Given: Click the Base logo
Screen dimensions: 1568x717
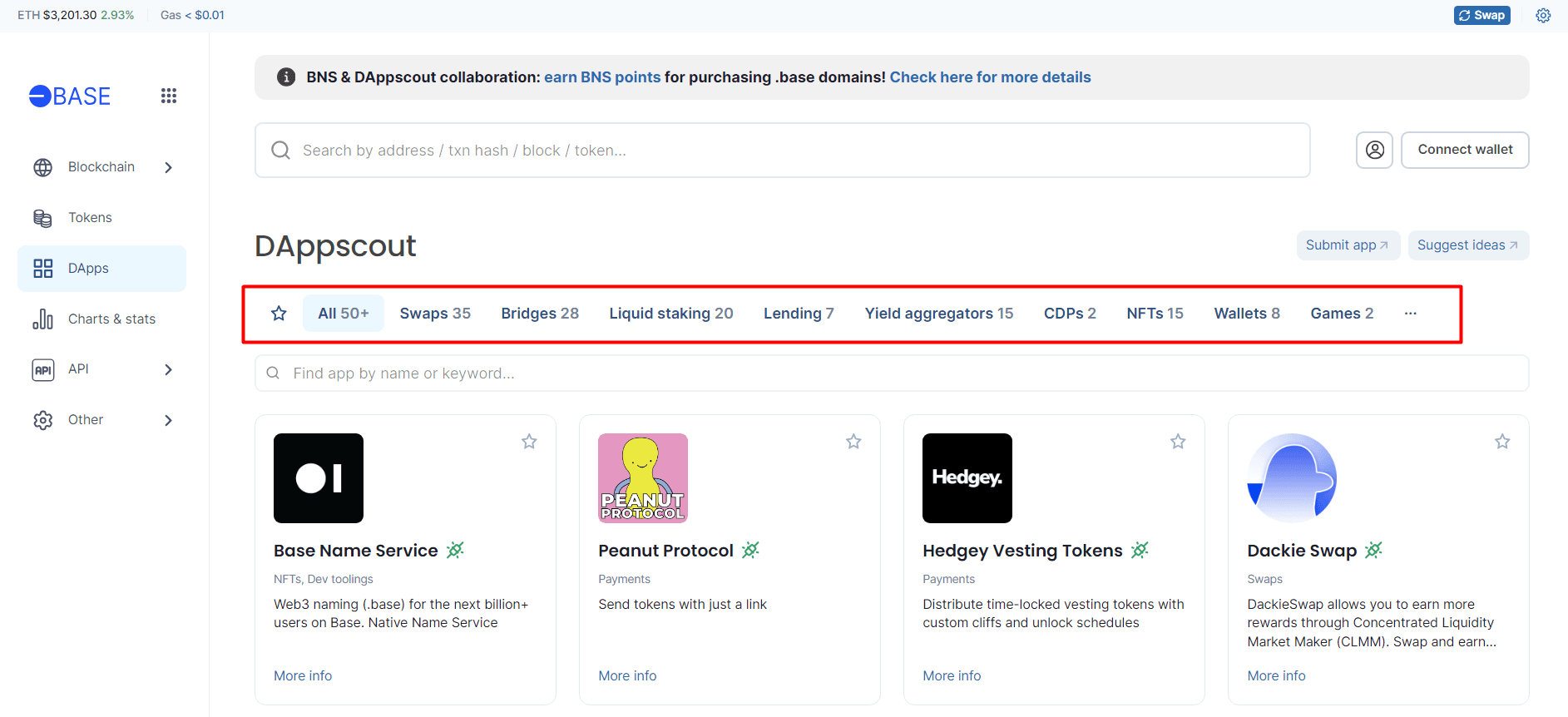Looking at the screenshot, I should pos(70,96).
